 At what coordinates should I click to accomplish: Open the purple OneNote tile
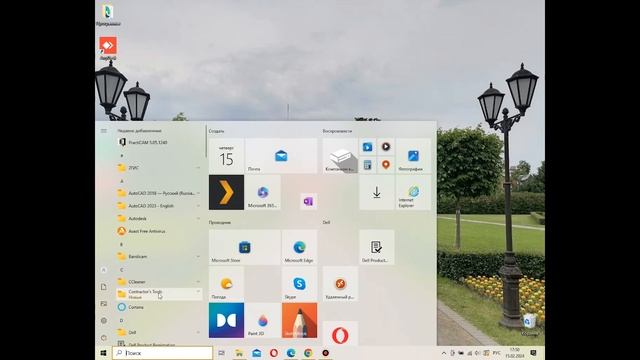click(308, 201)
